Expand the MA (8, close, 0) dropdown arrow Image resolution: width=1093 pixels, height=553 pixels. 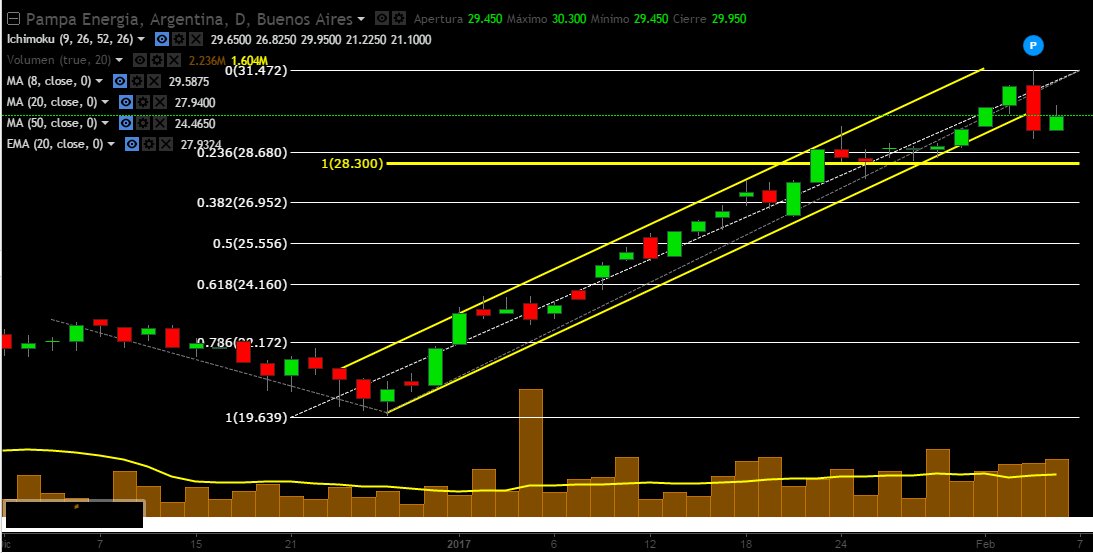coord(100,82)
